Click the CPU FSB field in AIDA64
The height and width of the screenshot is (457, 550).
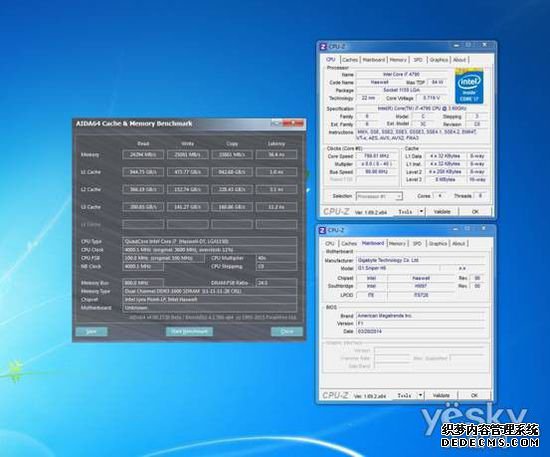[163, 258]
